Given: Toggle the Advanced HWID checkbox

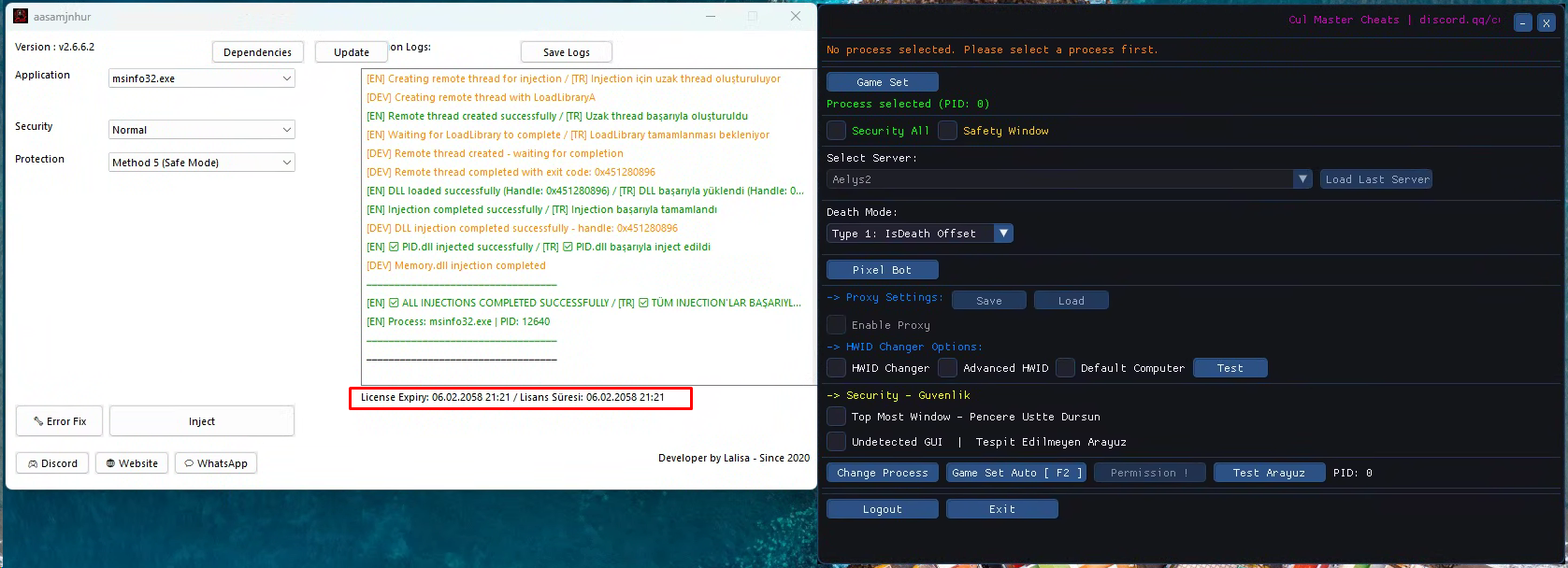Looking at the screenshot, I should [948, 368].
